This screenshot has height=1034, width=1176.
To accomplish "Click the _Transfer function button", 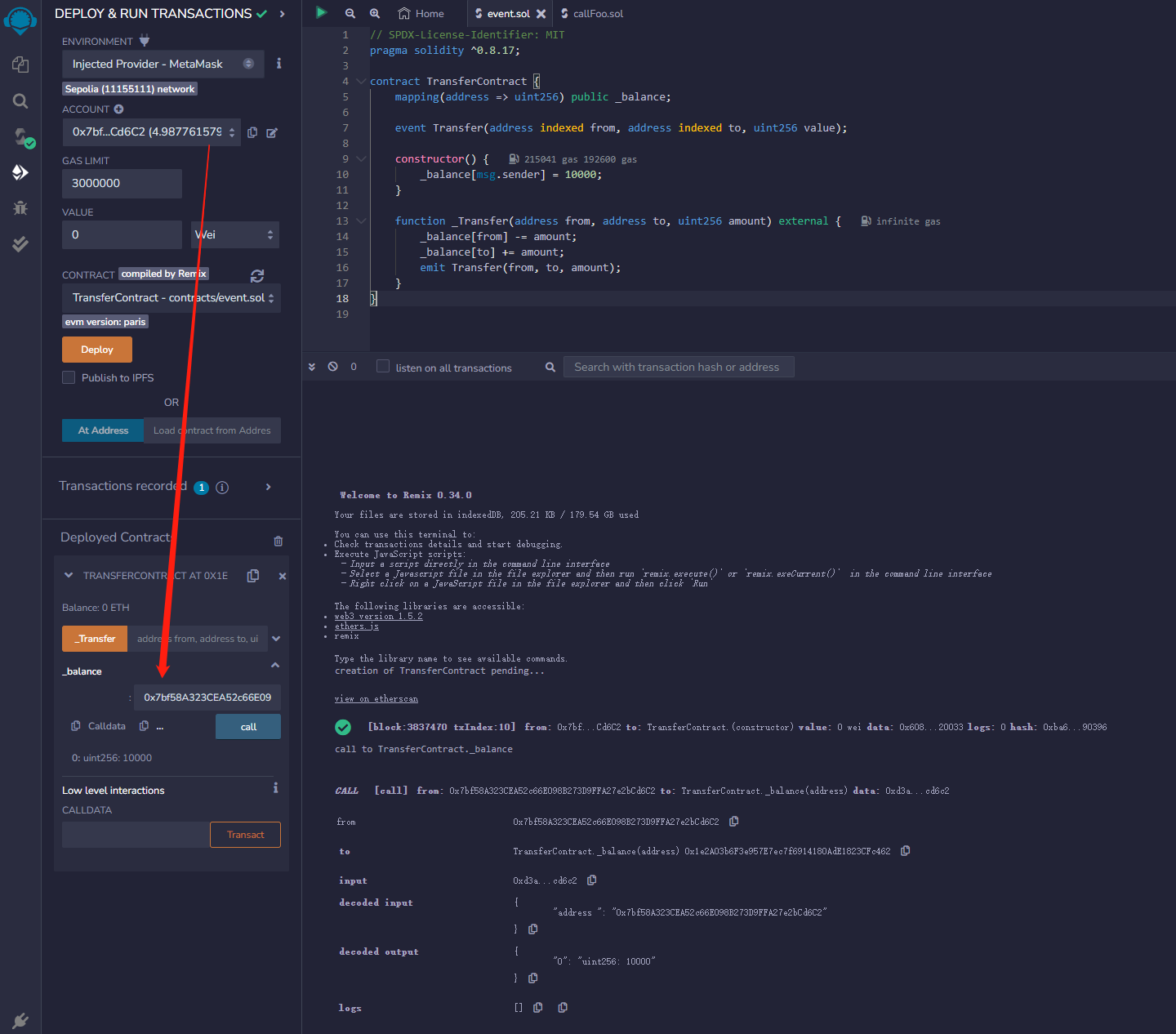I will pyautogui.click(x=95, y=639).
